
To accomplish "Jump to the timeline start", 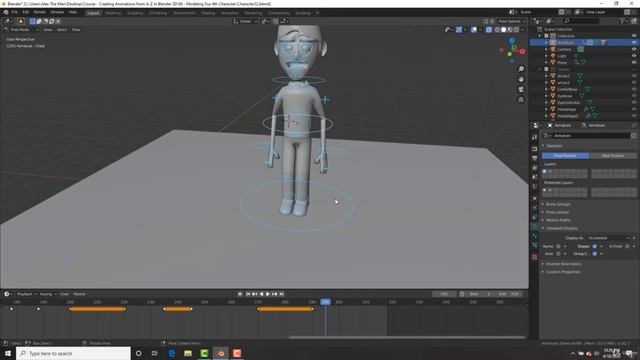I will (x=248, y=294).
